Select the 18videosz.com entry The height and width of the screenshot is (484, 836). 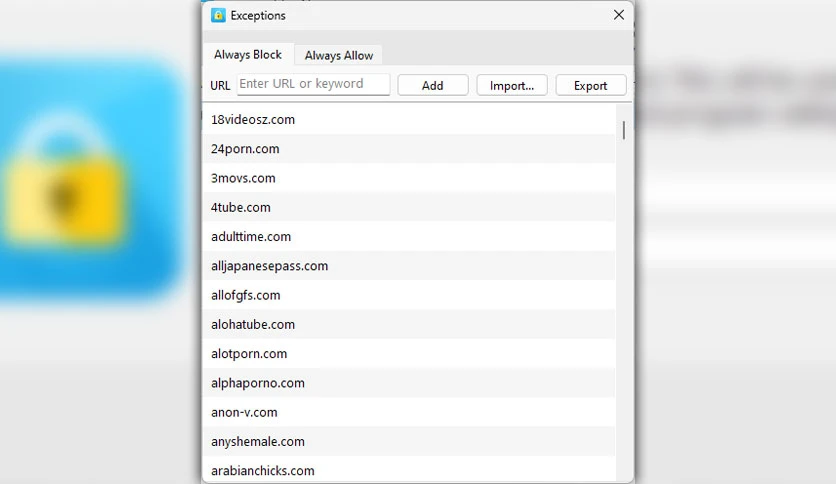point(409,119)
